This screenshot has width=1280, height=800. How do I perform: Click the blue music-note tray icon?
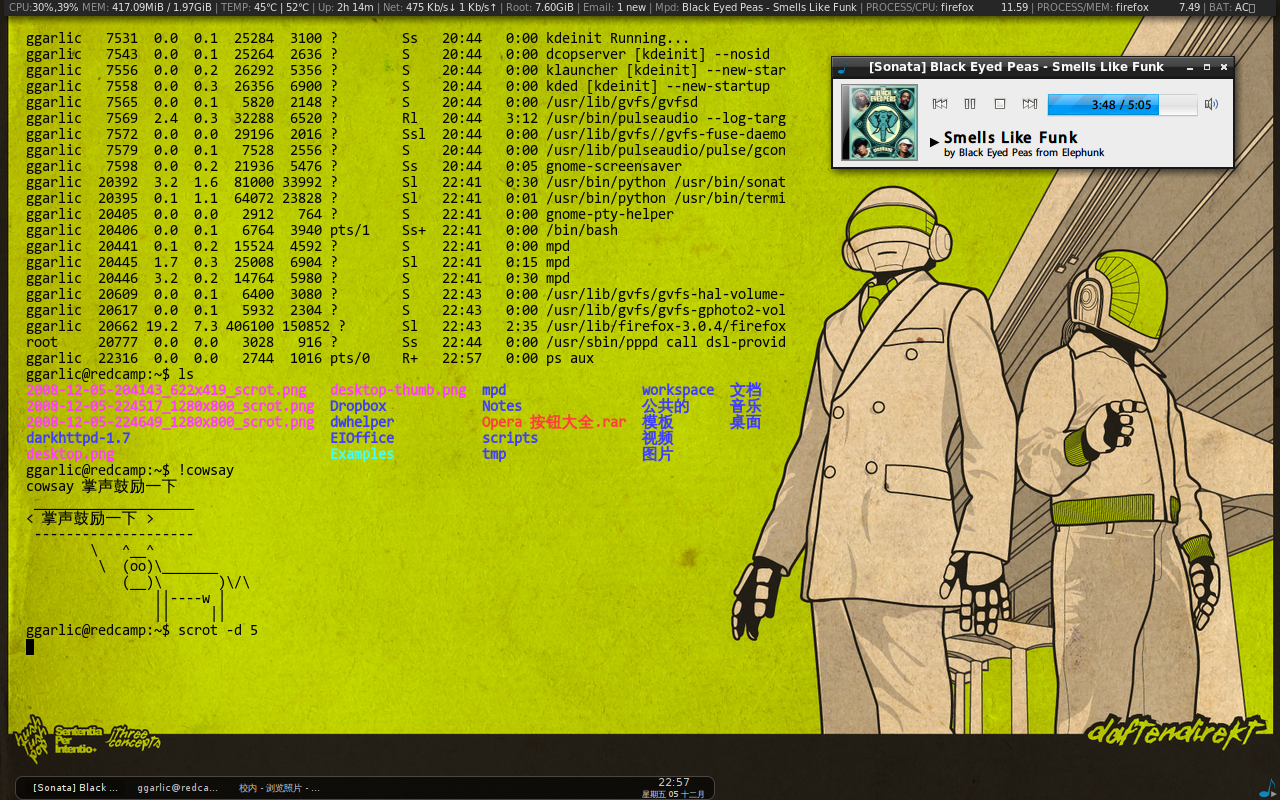(x=1267, y=787)
